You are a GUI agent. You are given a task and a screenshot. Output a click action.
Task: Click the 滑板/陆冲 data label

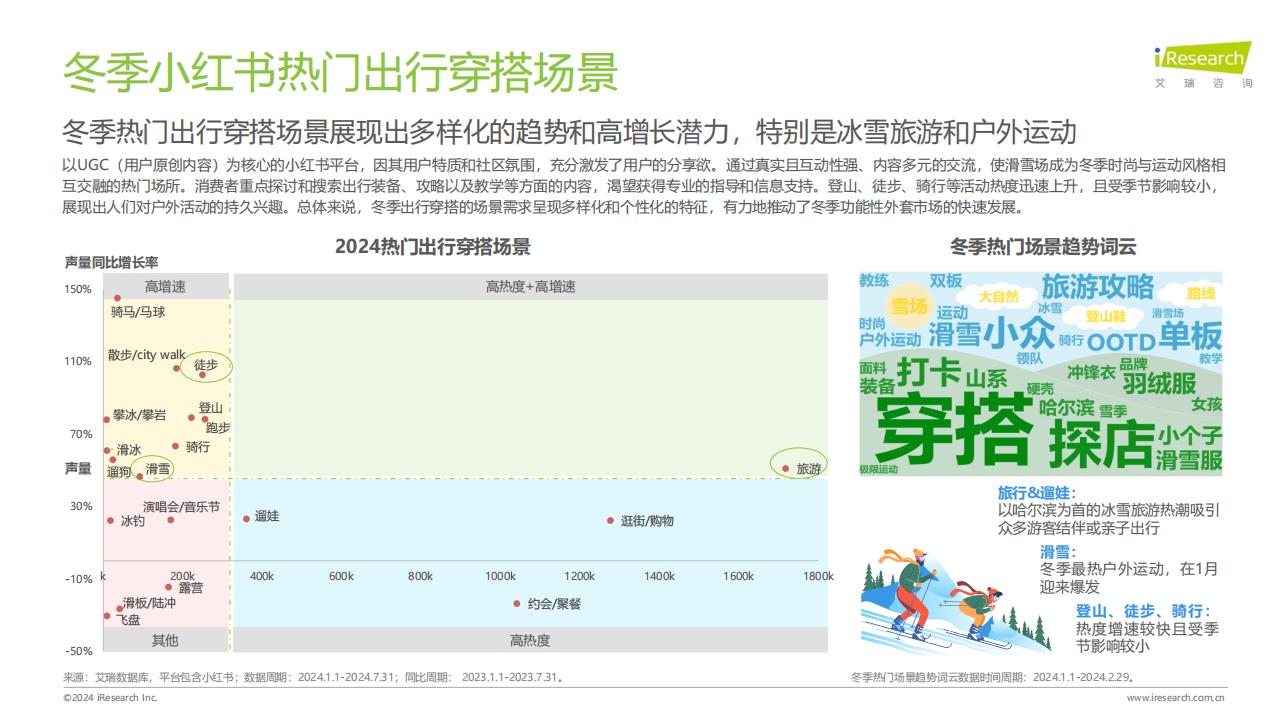coord(151,603)
